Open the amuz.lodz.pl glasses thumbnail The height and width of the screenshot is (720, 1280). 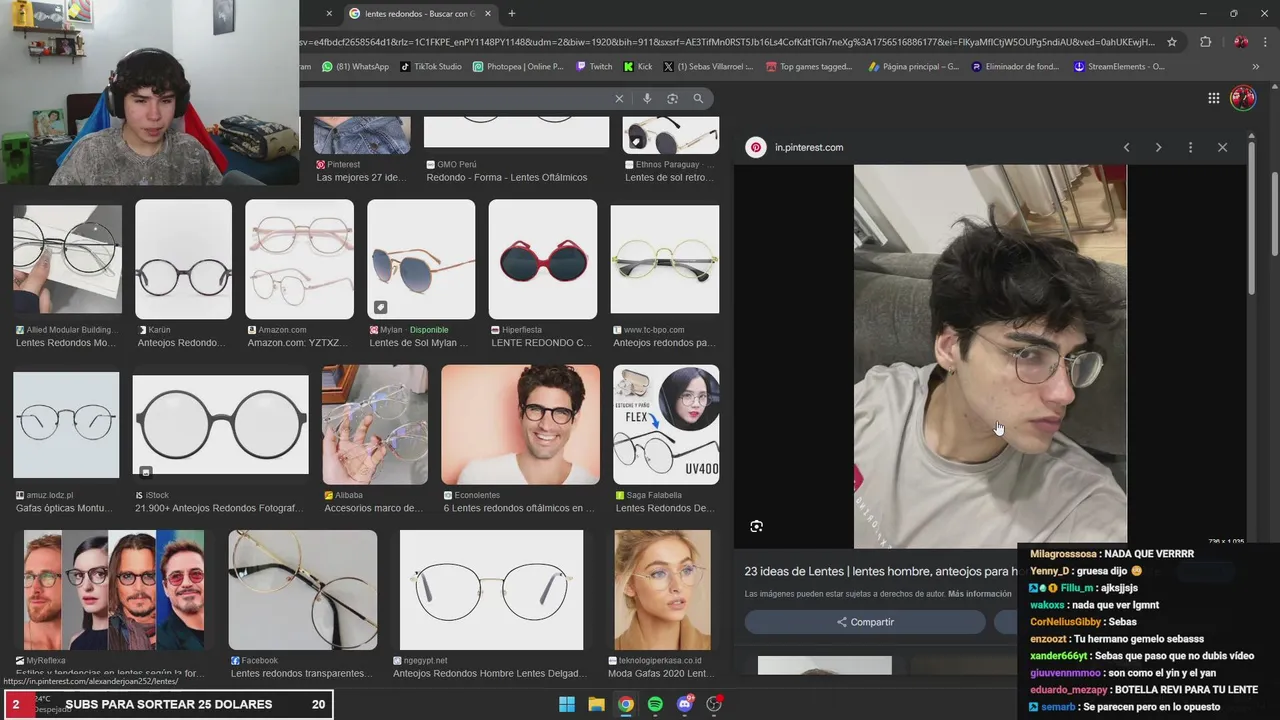click(66, 425)
